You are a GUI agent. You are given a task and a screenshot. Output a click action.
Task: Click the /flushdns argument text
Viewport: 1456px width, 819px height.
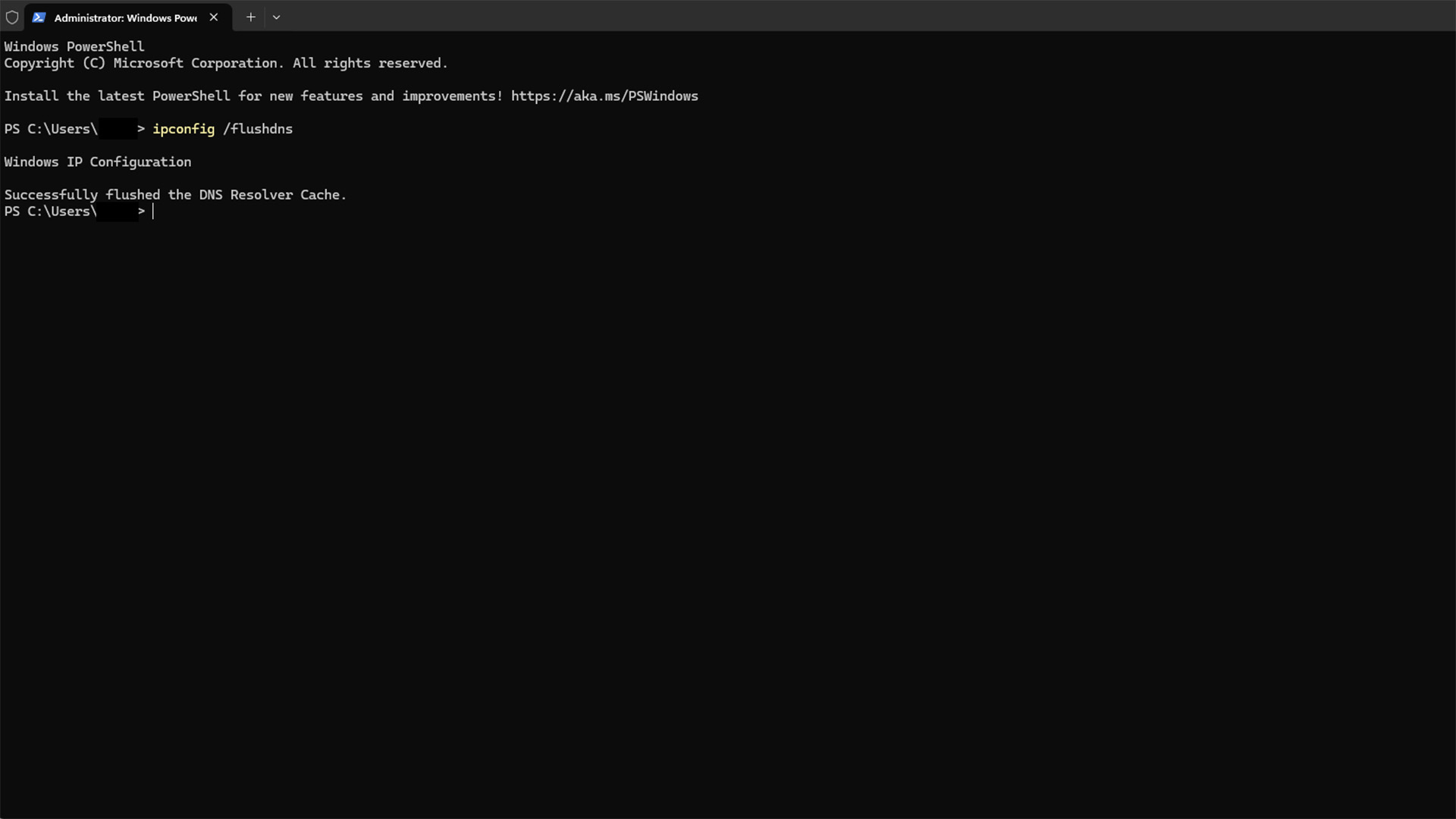258,129
